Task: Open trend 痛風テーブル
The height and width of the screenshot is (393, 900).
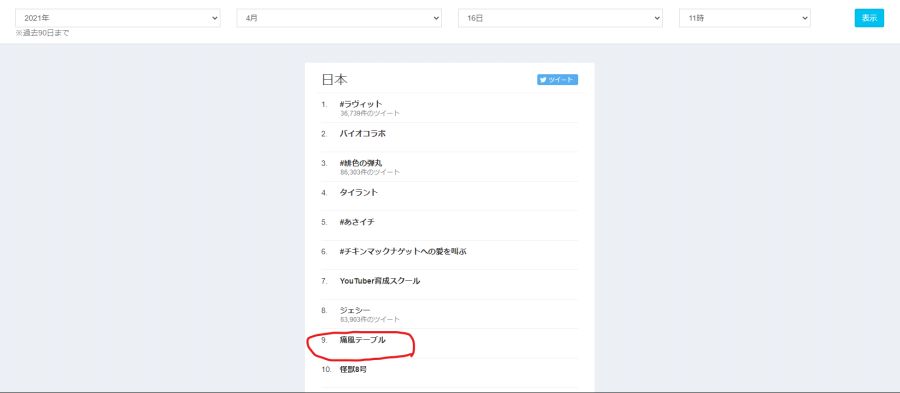Action: pos(363,340)
